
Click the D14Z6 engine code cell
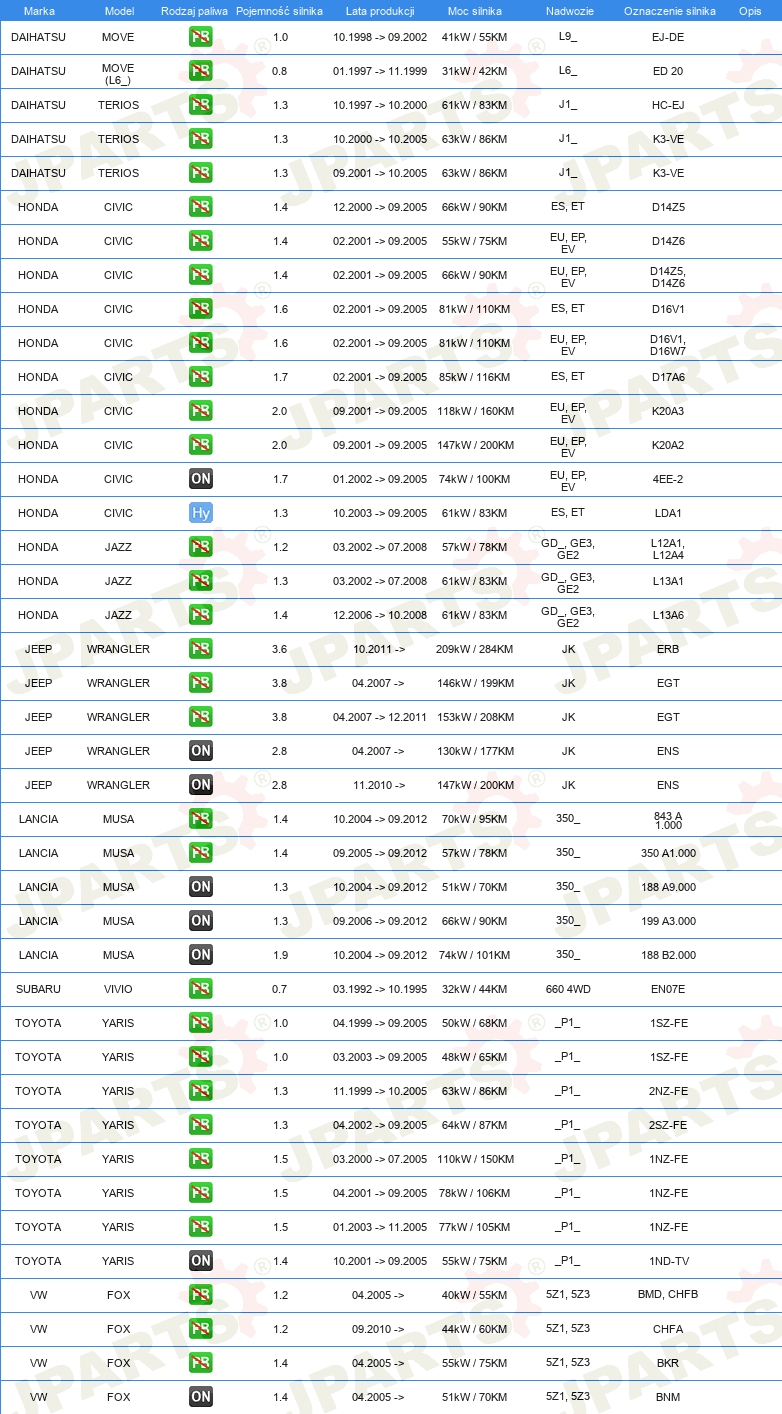point(668,241)
